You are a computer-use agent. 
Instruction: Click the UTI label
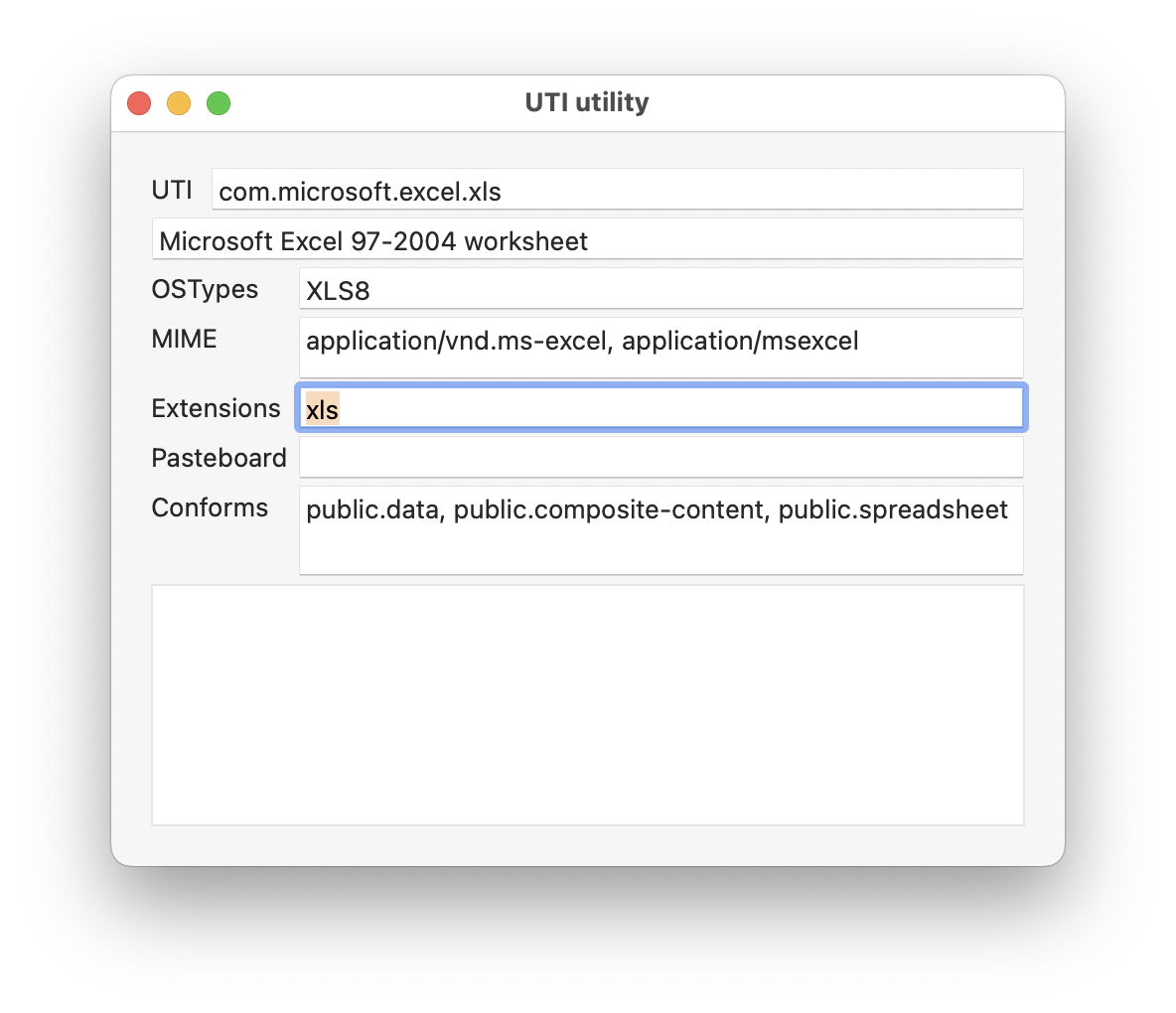(174, 190)
